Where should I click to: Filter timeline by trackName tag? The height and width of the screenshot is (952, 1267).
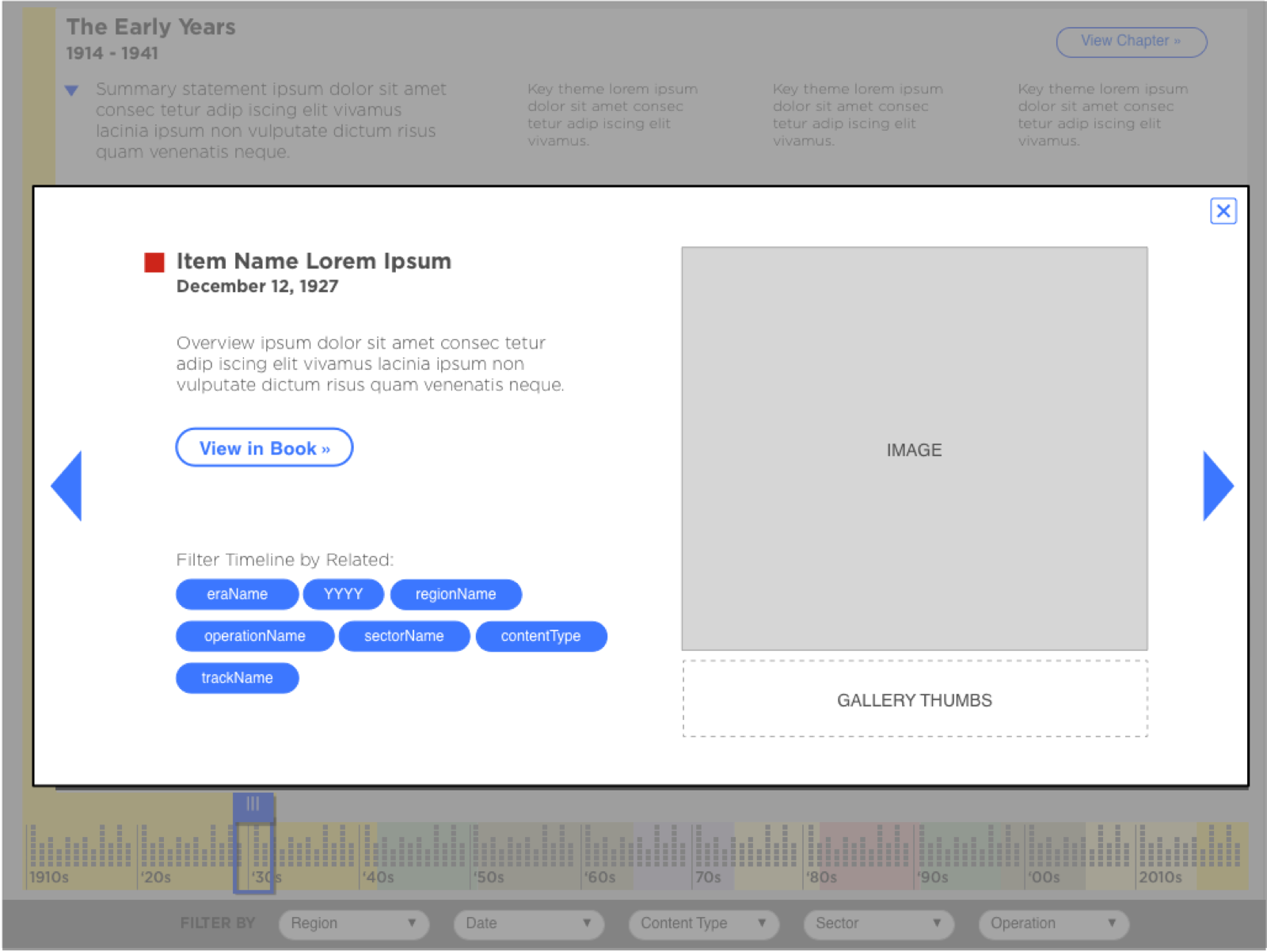coord(237,678)
